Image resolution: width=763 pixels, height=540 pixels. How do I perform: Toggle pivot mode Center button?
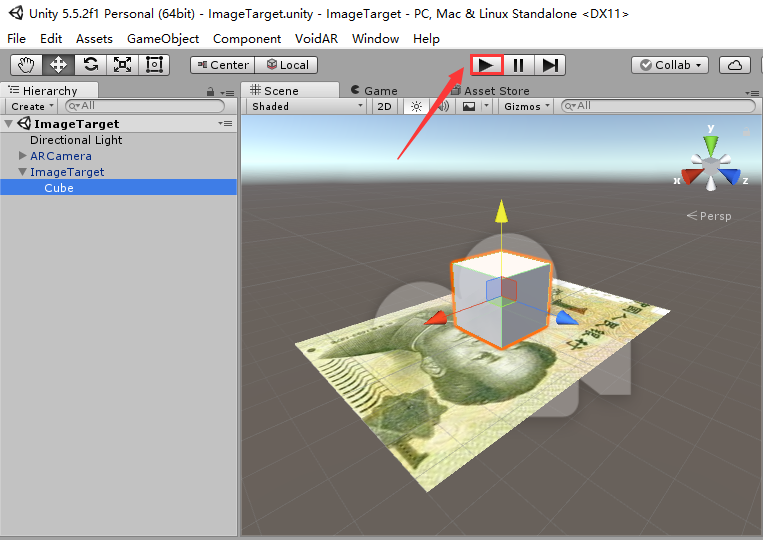tap(222, 65)
